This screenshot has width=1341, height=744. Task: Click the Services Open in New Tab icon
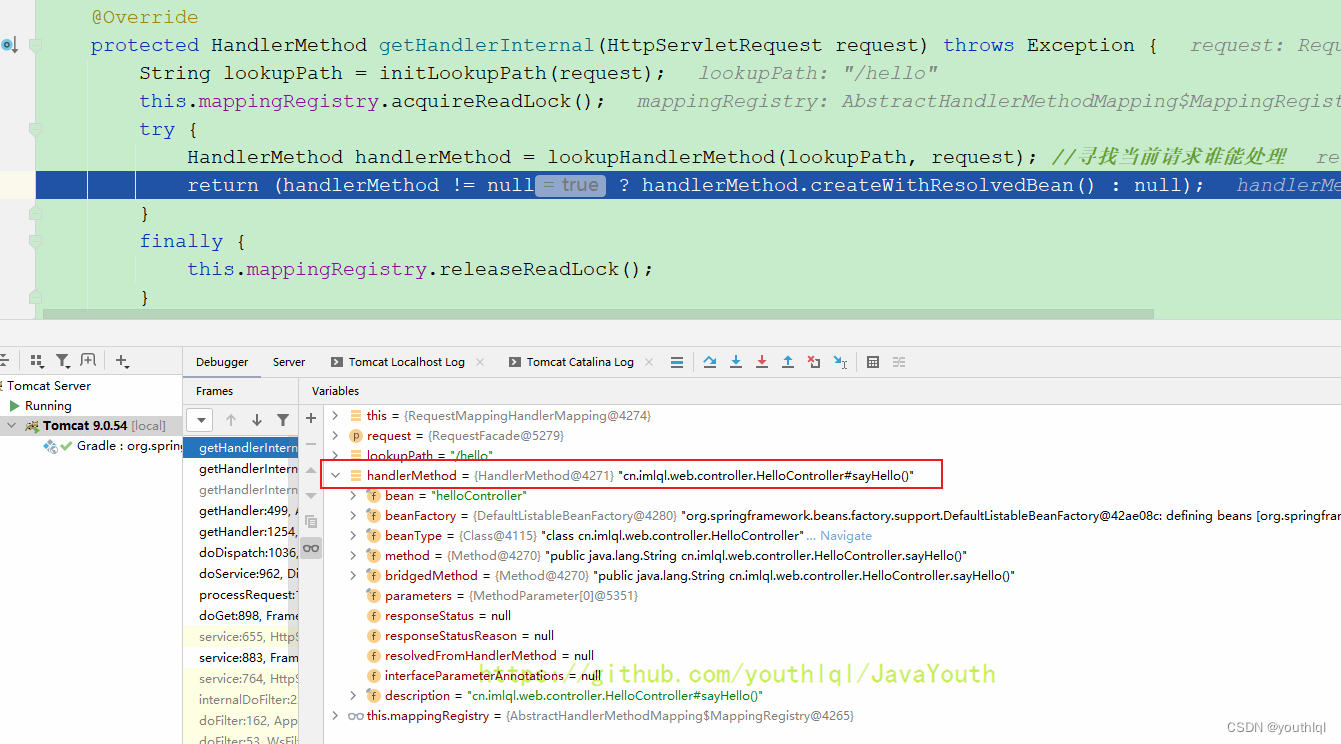(88, 361)
